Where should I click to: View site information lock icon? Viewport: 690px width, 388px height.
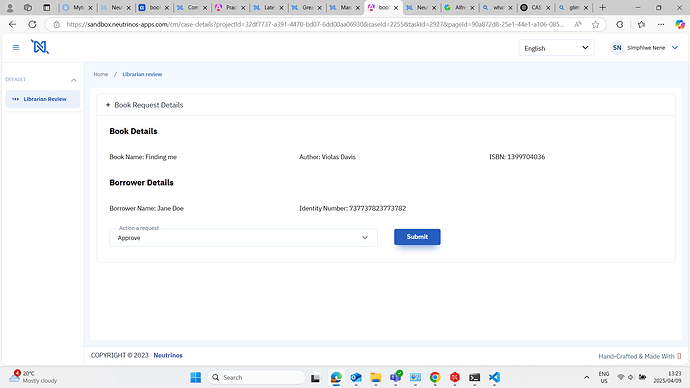coord(56,25)
